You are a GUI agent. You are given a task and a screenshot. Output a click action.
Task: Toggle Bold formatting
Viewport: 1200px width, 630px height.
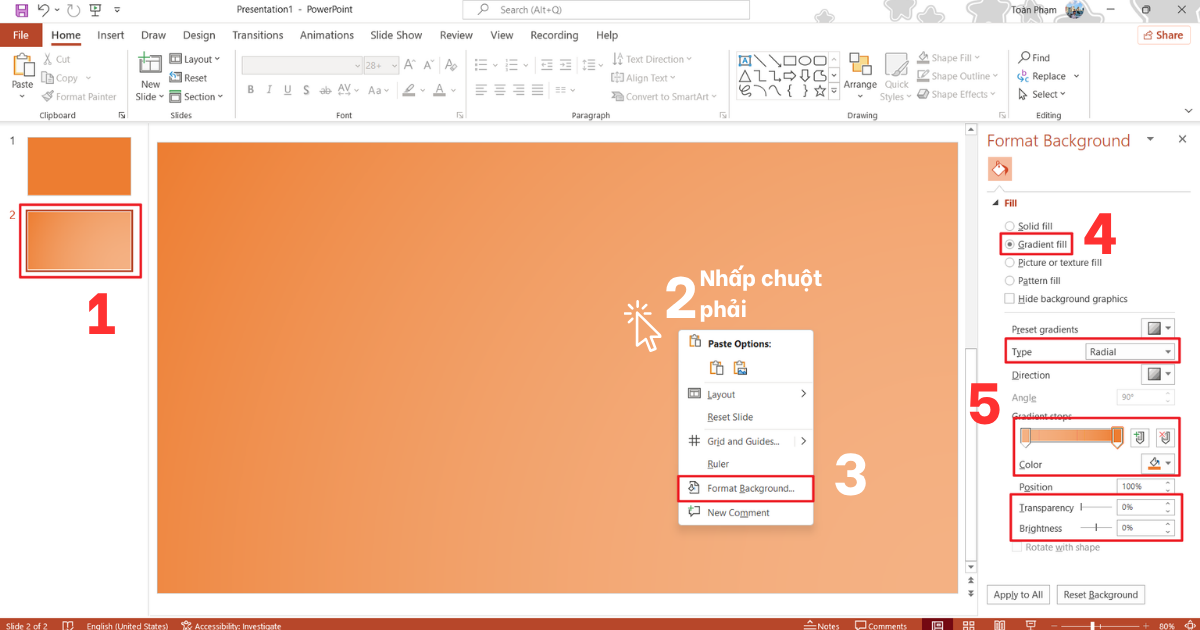(x=251, y=89)
